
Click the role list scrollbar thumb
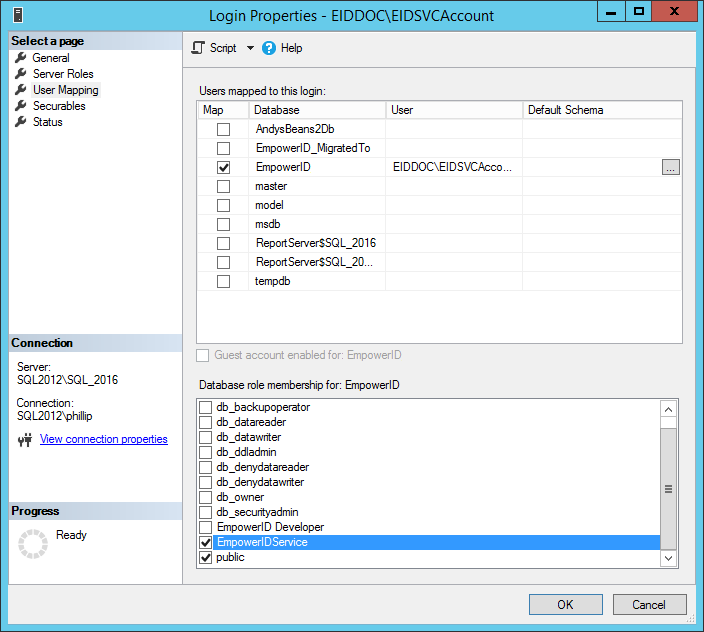pyautogui.click(x=669, y=489)
